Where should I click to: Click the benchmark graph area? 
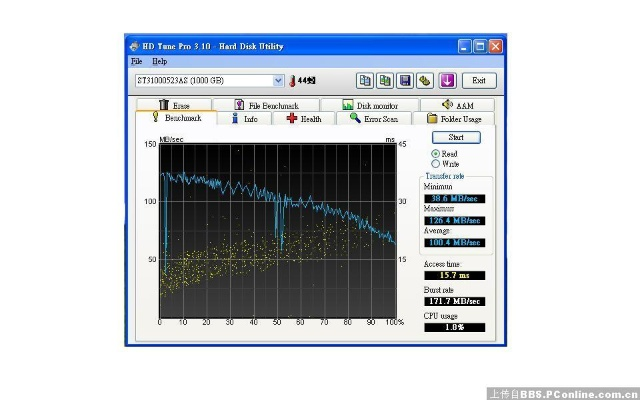[278, 230]
